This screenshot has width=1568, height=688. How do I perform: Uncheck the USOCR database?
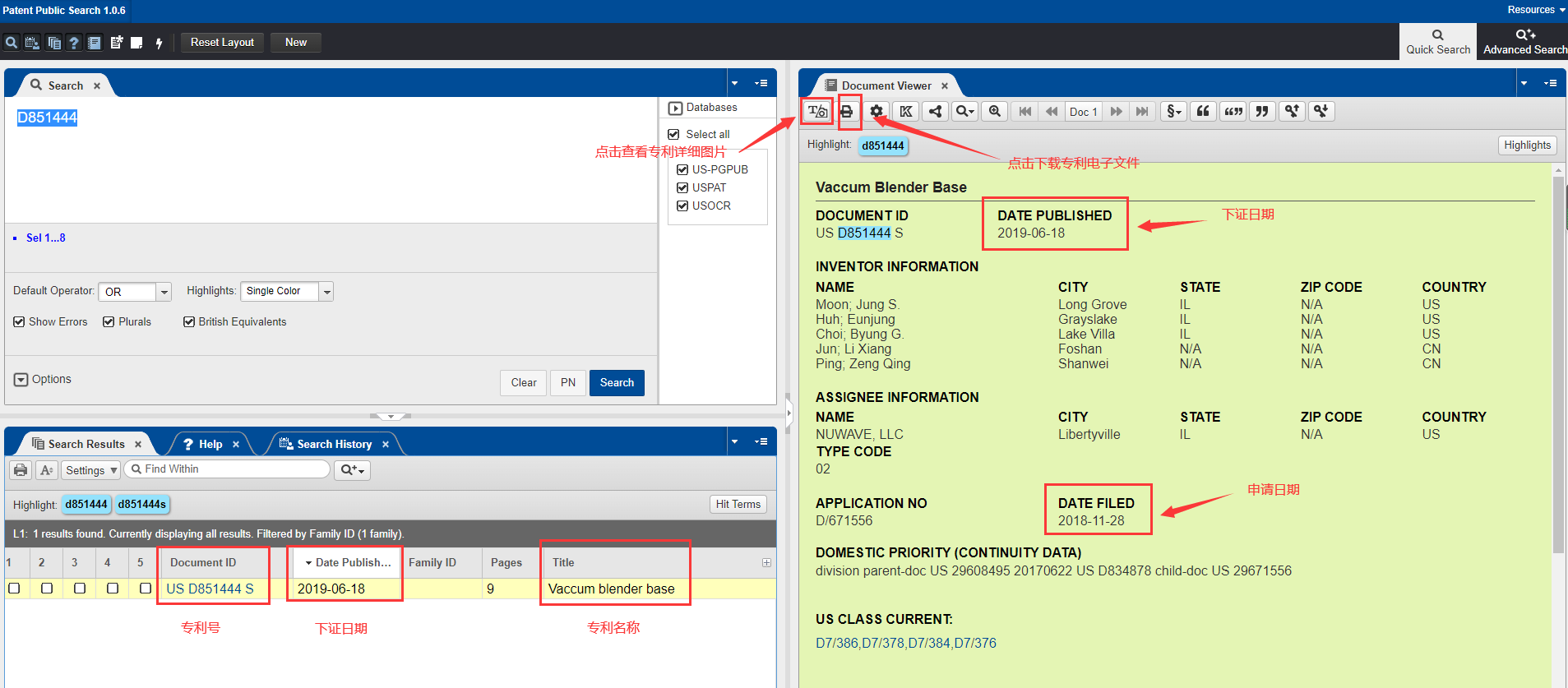coord(682,205)
